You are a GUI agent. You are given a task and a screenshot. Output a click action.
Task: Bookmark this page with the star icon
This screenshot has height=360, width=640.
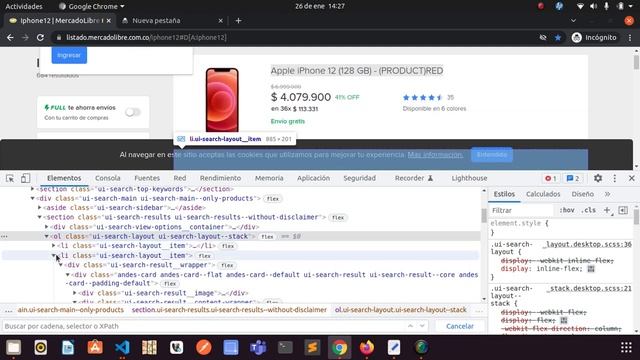(558, 38)
